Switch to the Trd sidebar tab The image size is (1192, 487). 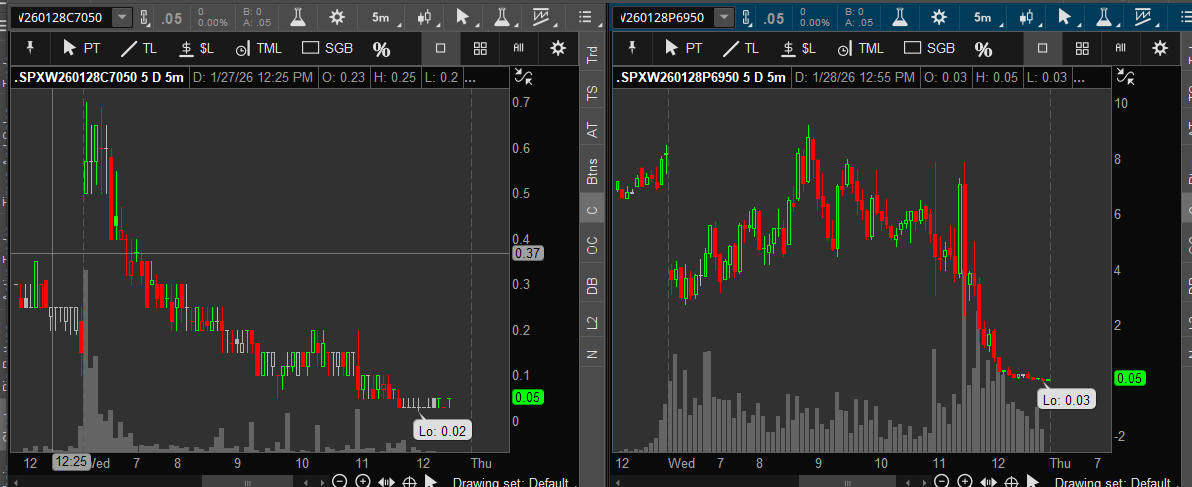coord(592,56)
